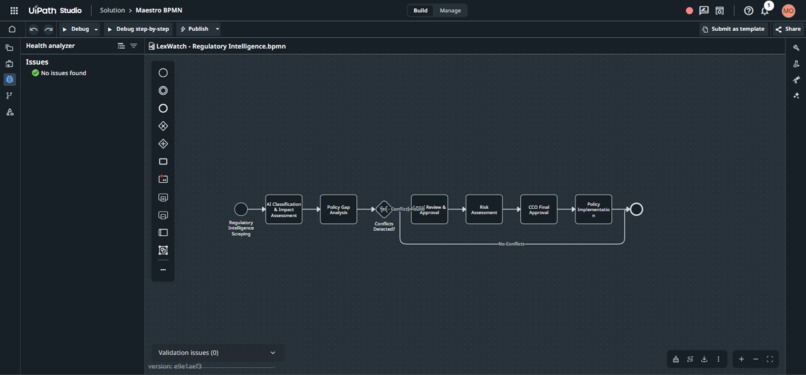Open the notifications bell
The width and height of the screenshot is (806, 375).
pyautogui.click(x=764, y=11)
